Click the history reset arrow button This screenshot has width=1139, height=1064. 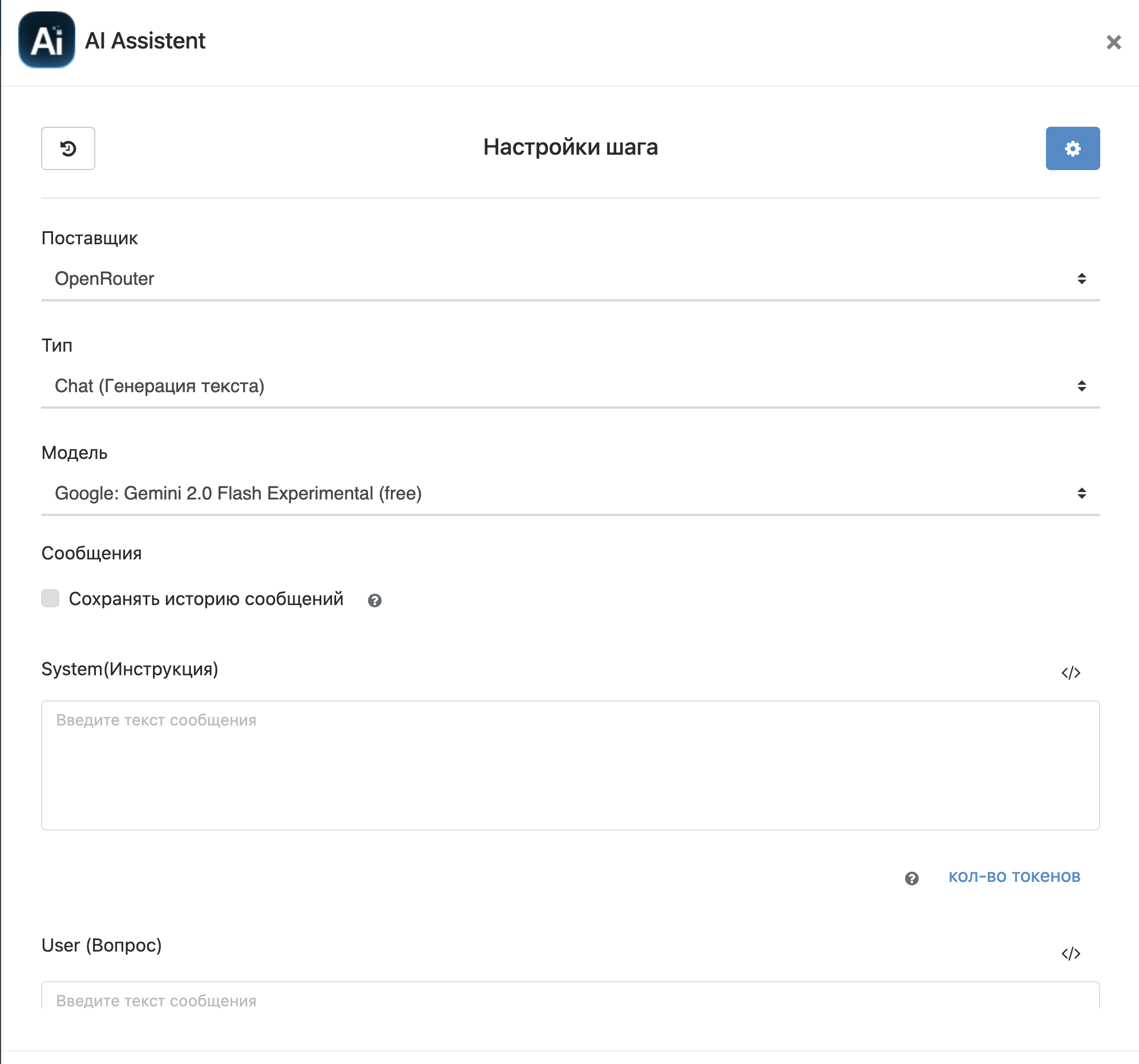[x=67, y=148]
